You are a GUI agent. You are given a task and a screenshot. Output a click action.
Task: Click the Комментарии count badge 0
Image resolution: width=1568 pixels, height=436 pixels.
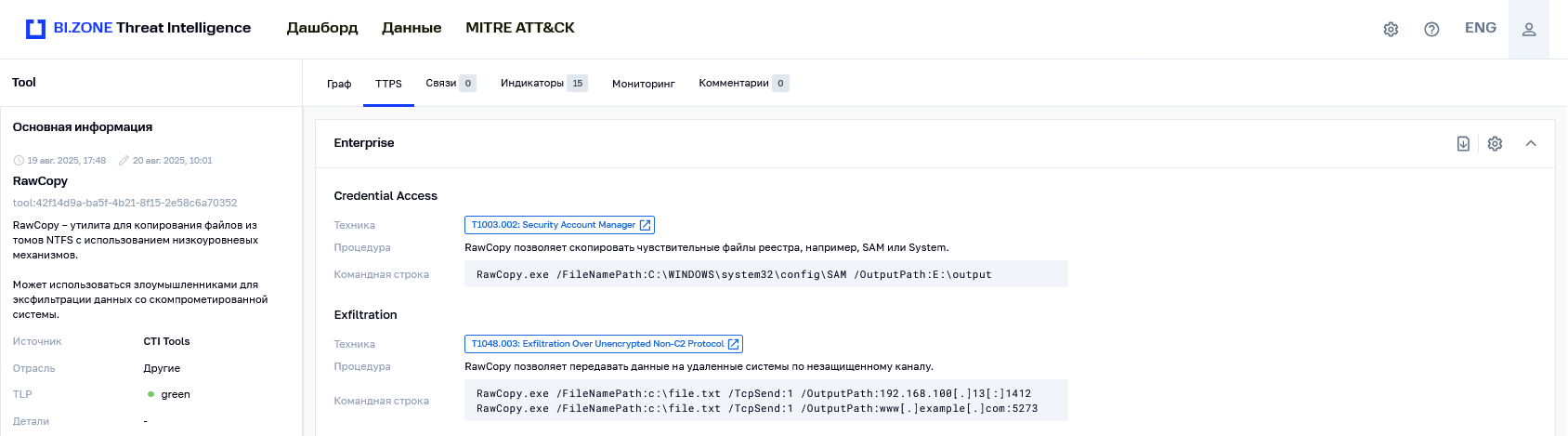click(x=781, y=84)
